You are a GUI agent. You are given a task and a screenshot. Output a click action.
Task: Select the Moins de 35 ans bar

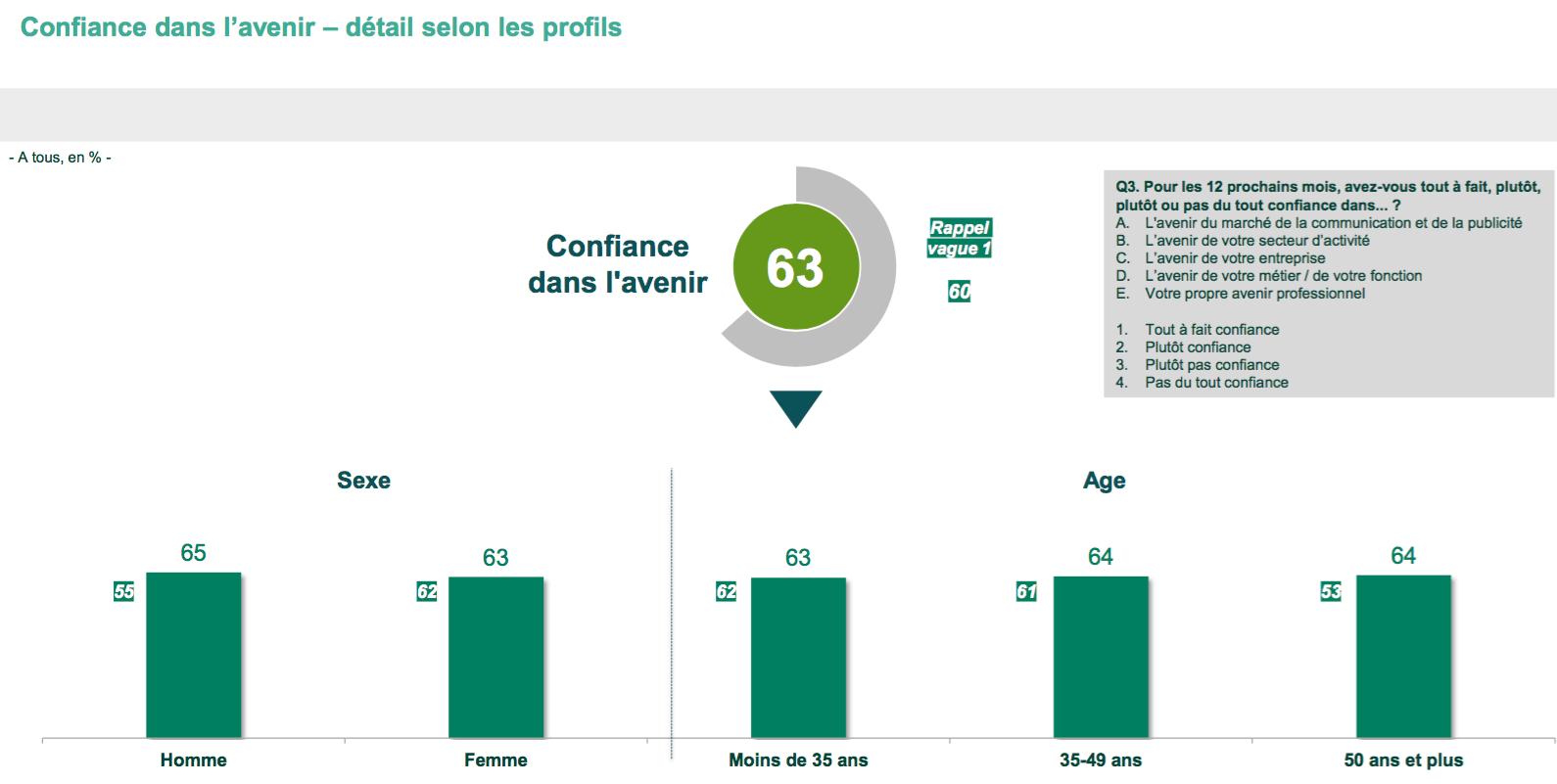click(799, 658)
